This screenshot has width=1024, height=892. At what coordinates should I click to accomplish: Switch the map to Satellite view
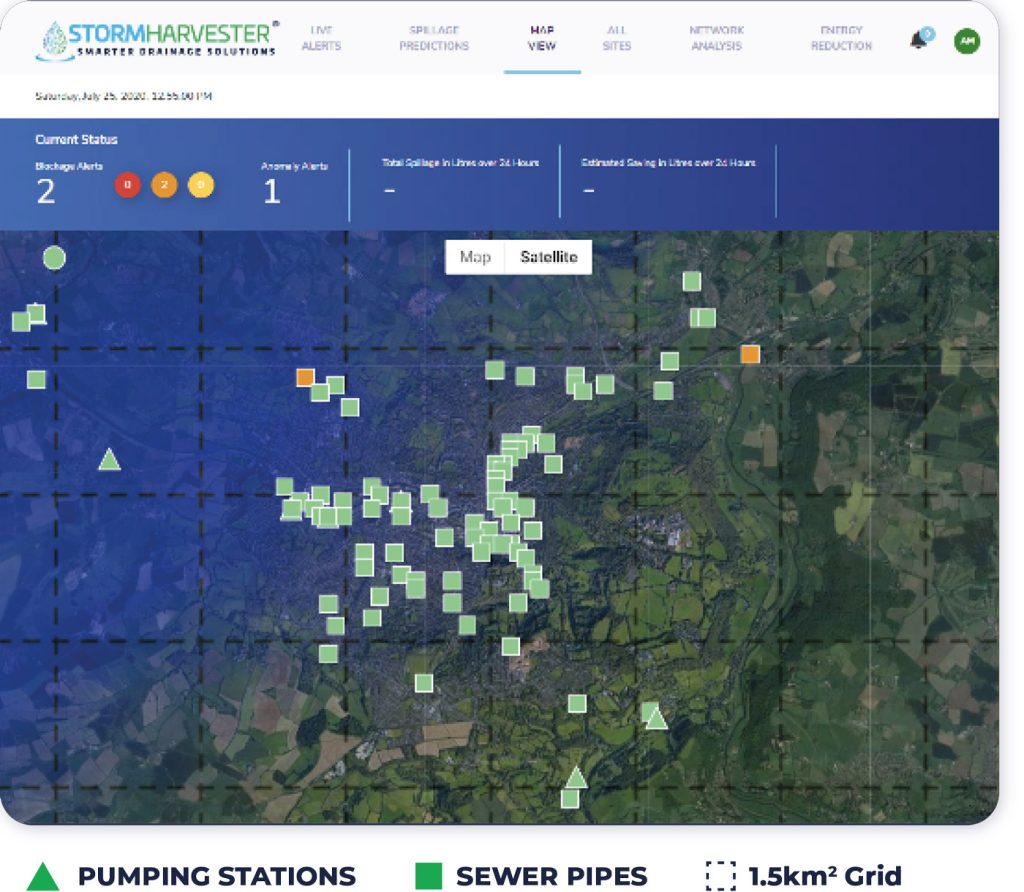pos(548,257)
